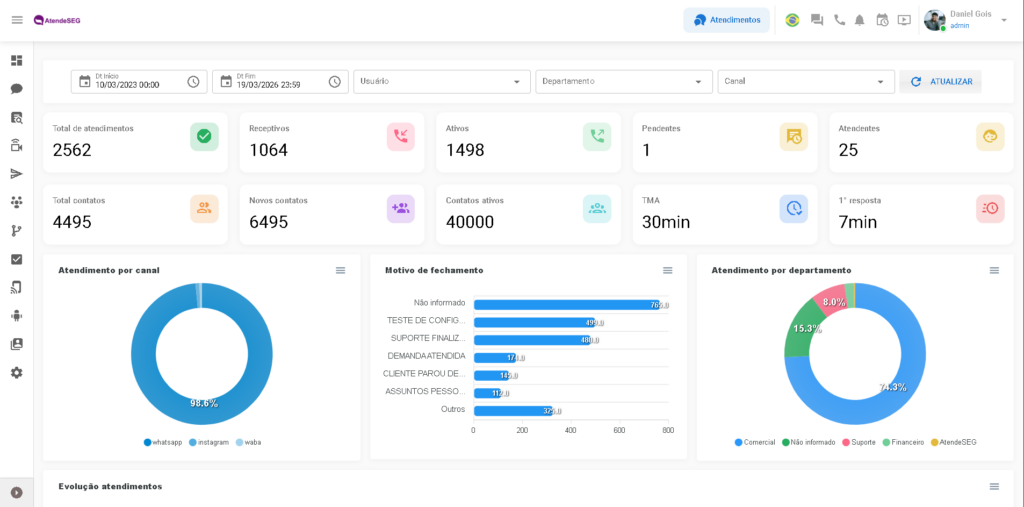Toggle the Financeiro legend item
Viewport: 1024px width, 507px height.
coord(902,442)
